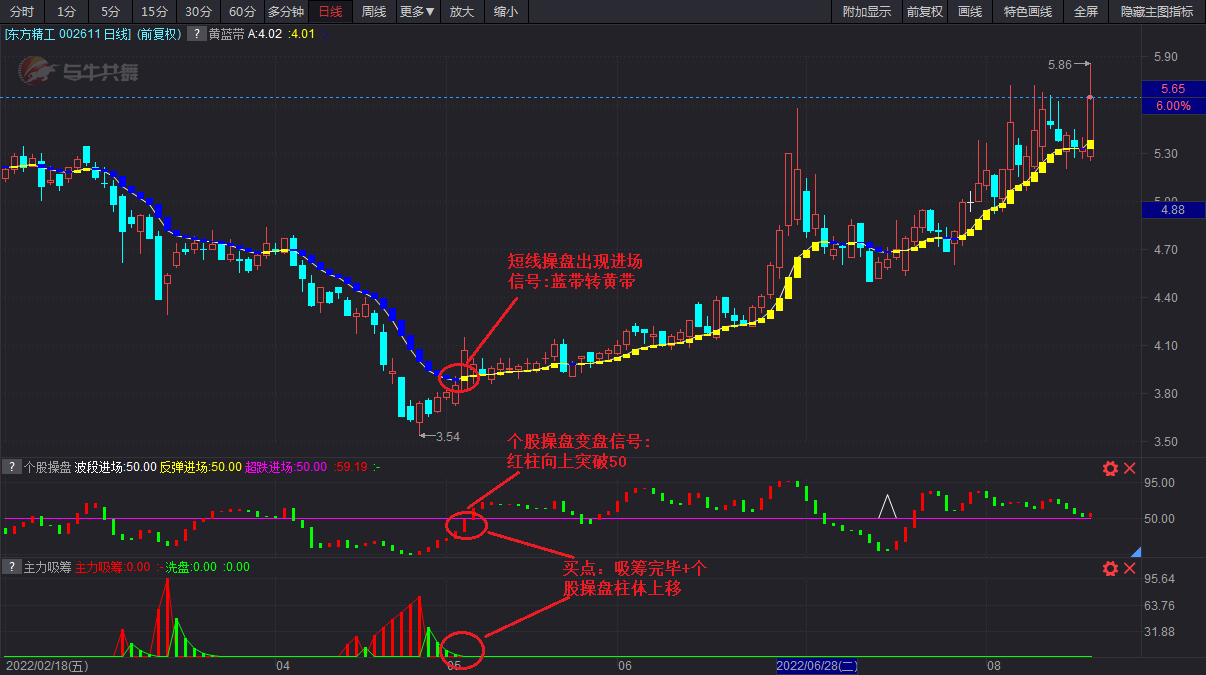Toggle 附加显示 additional display
1206x675 pixels.
pyautogui.click(x=867, y=12)
